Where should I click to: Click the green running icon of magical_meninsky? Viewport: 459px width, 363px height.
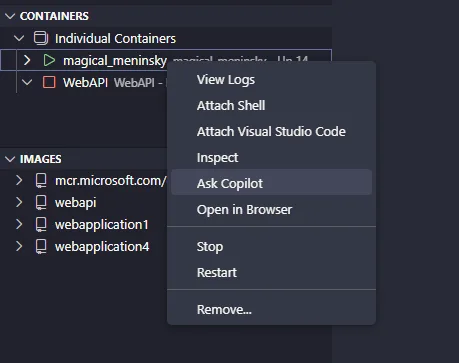point(49,60)
